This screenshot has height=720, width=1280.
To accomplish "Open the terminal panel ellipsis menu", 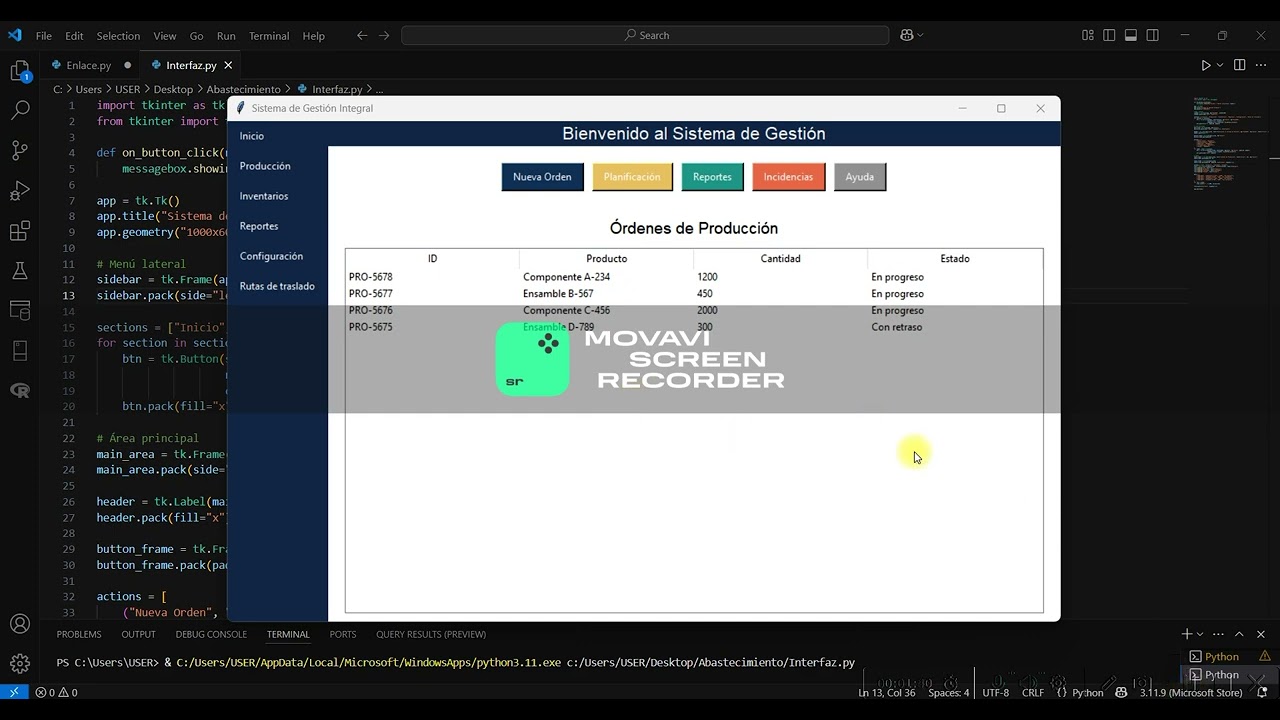I will click(1218, 634).
